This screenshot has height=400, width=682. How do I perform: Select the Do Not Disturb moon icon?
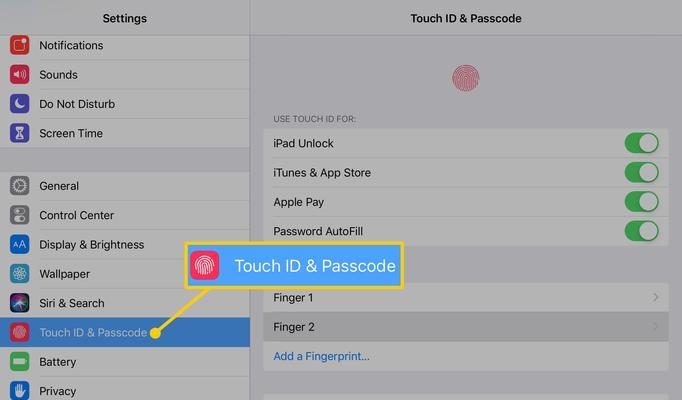click(x=20, y=104)
